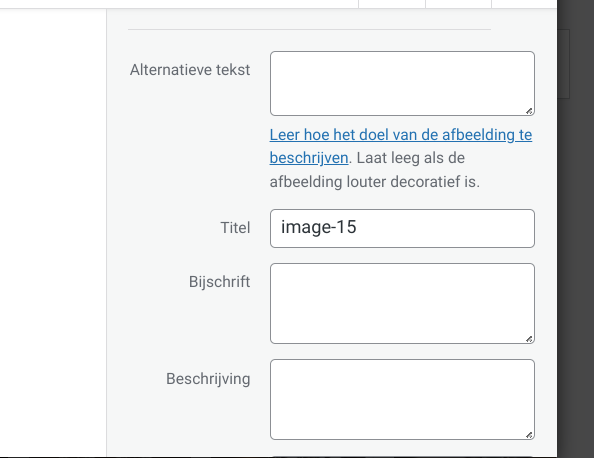Click the 'Titel' field label
Image resolution: width=594 pixels, height=458 pixels.
point(235,228)
